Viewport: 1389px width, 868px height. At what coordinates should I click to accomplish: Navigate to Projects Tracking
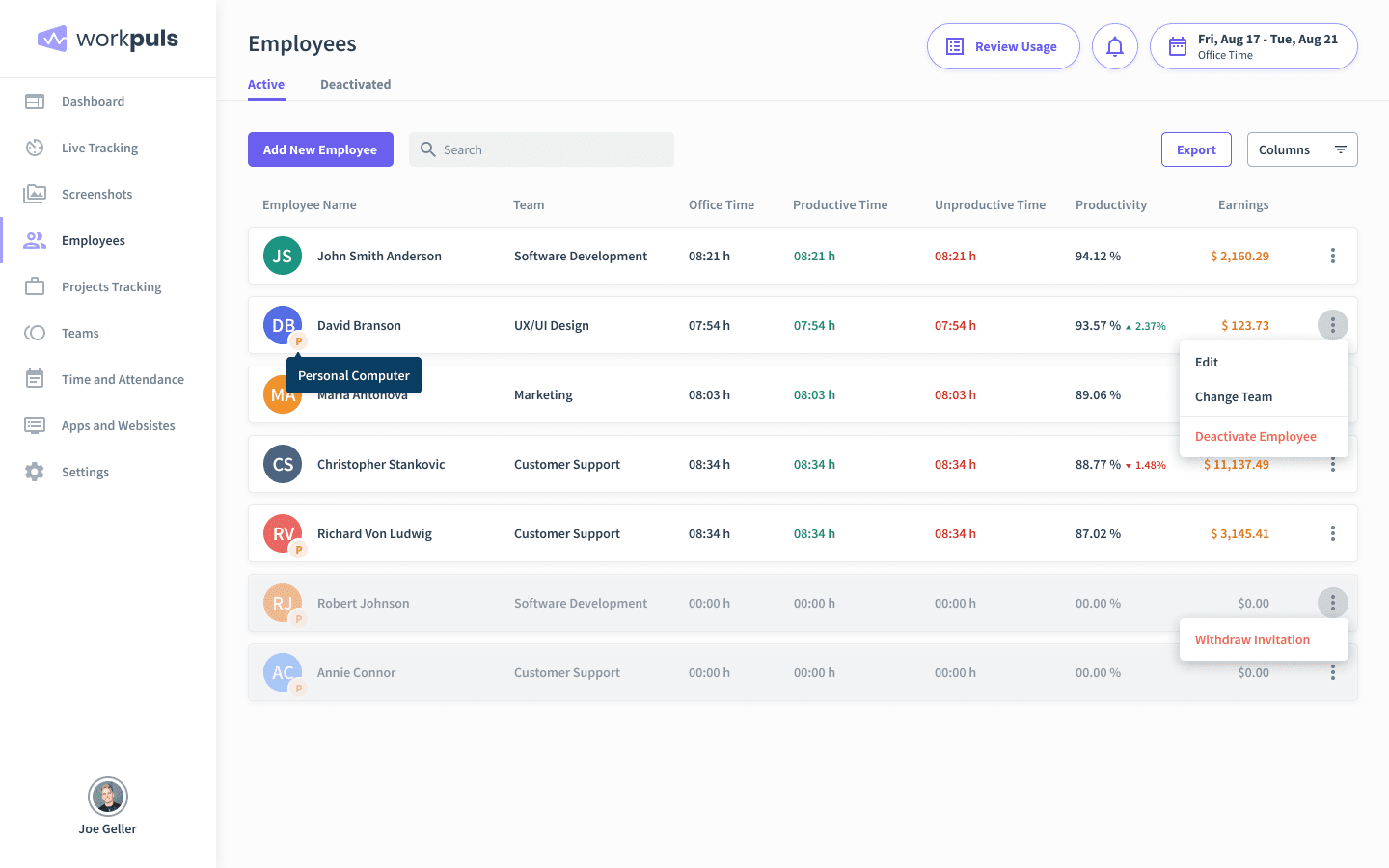109,286
